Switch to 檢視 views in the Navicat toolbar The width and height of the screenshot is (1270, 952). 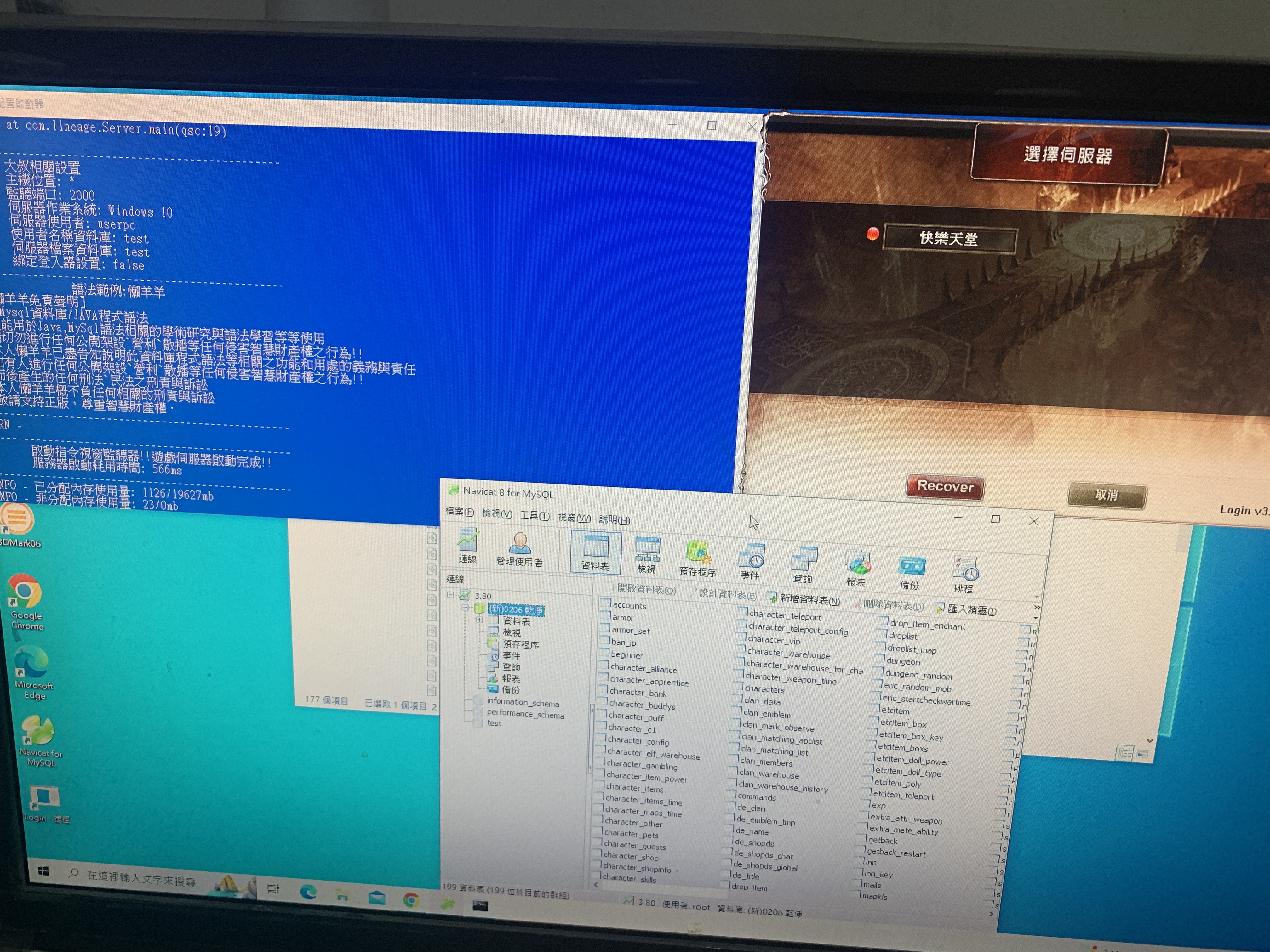point(646,555)
